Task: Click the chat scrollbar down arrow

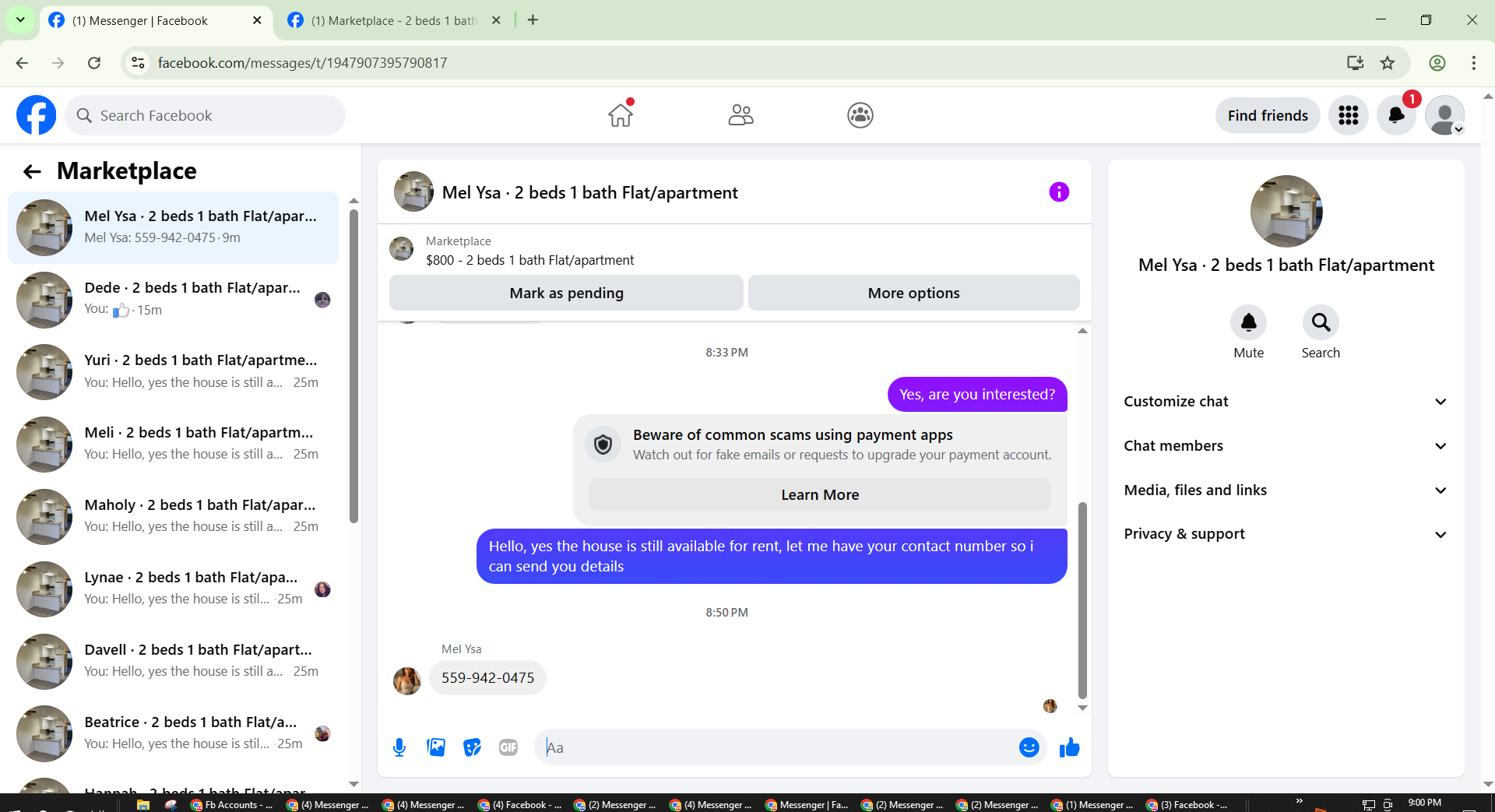Action: coord(1082,708)
